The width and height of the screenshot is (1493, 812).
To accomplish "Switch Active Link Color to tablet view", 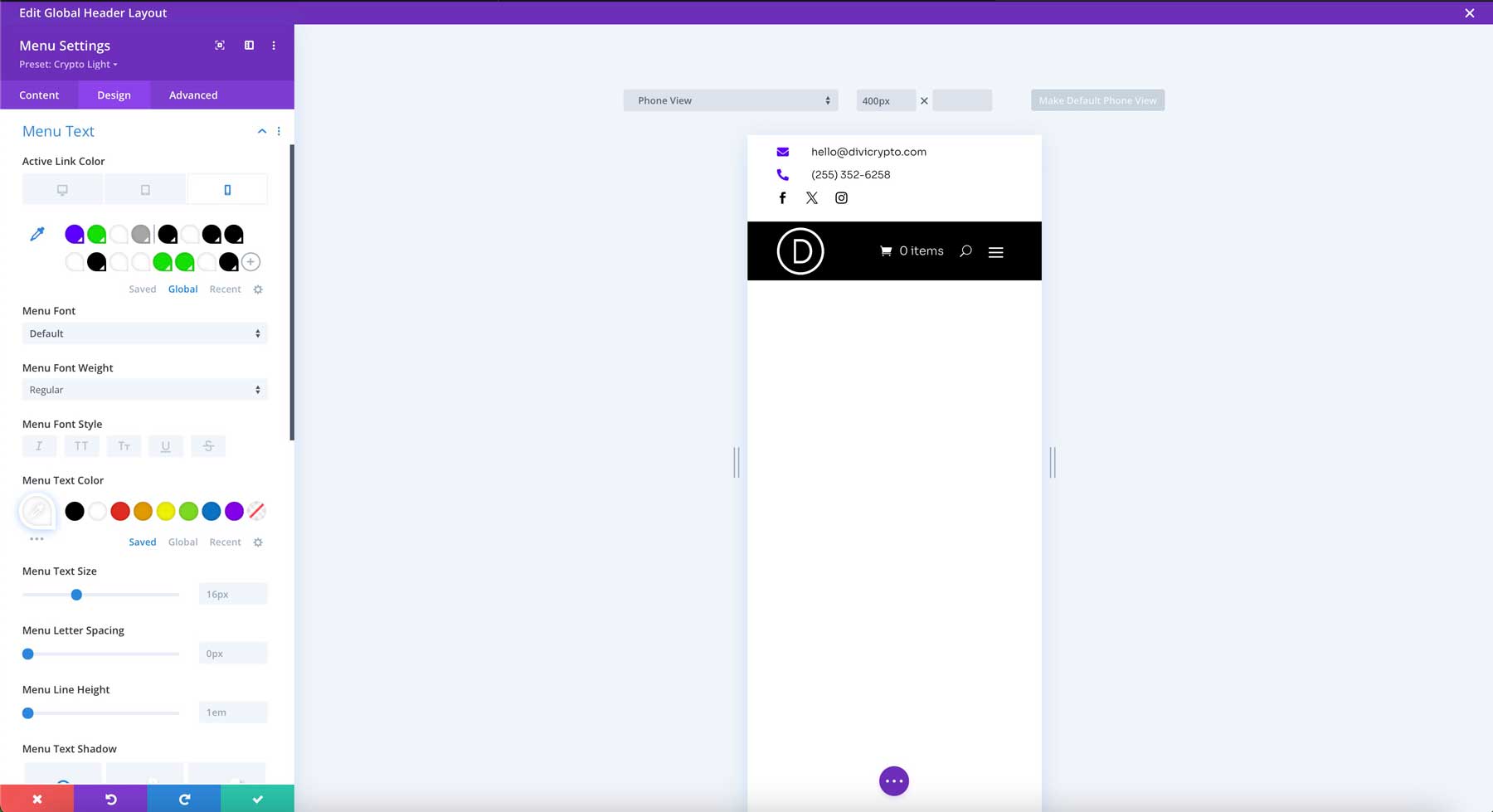I will (x=144, y=188).
